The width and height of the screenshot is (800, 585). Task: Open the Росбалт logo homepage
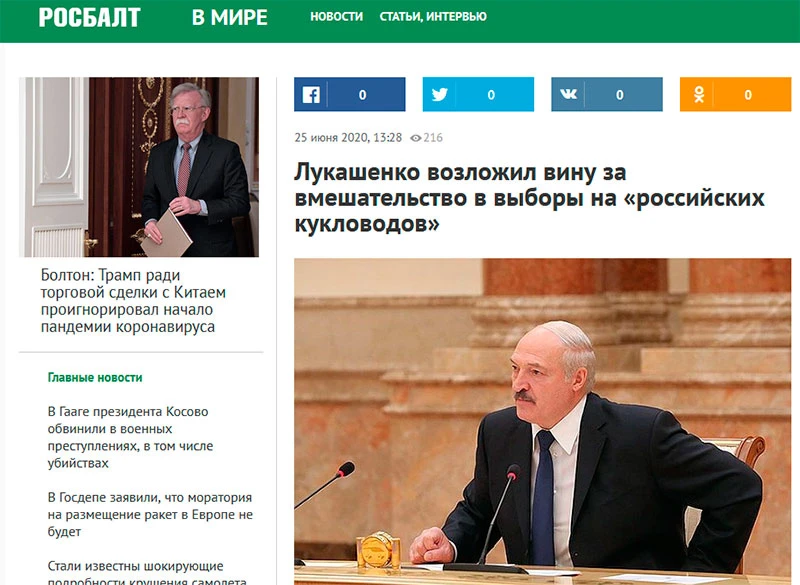click(x=89, y=17)
